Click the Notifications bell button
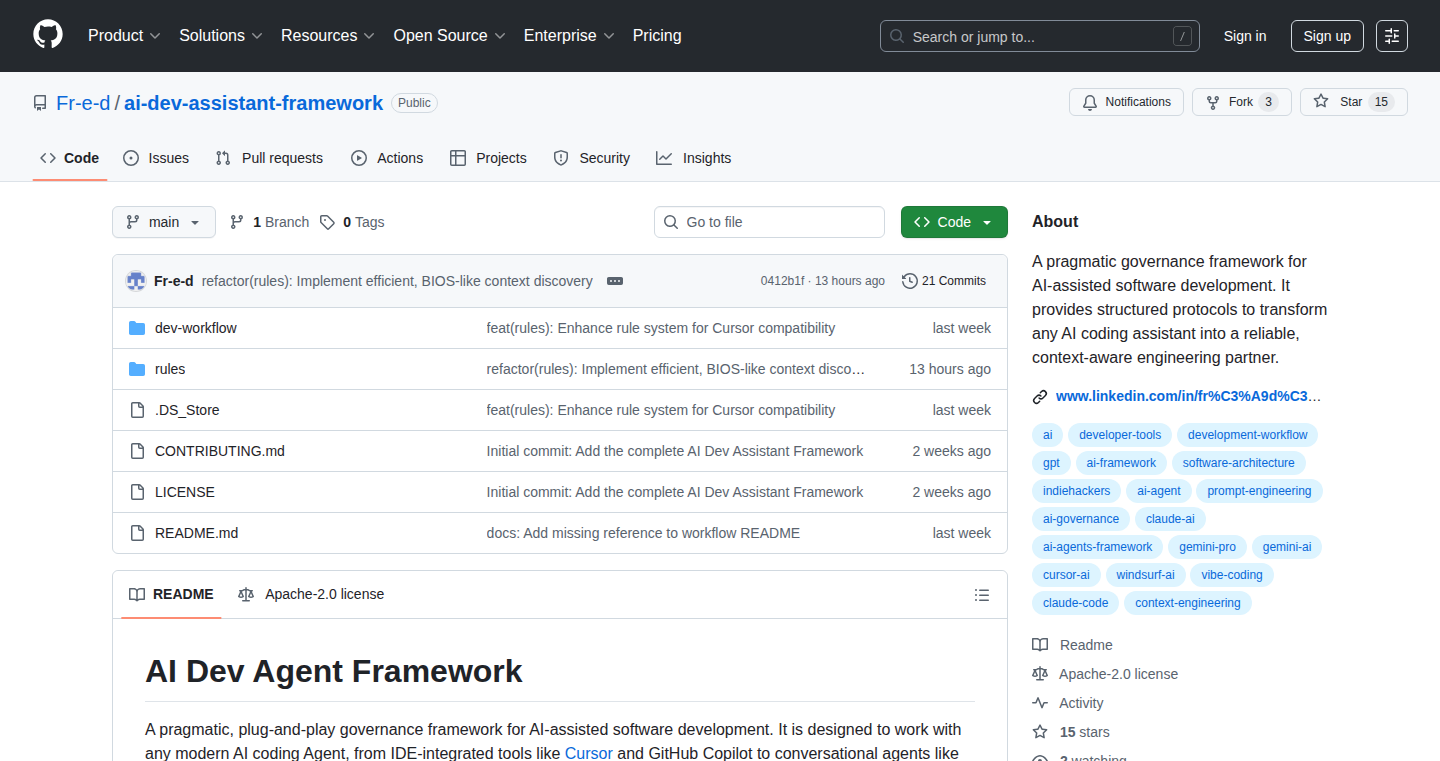Screen dimensions: 1440x761 click(1127, 102)
